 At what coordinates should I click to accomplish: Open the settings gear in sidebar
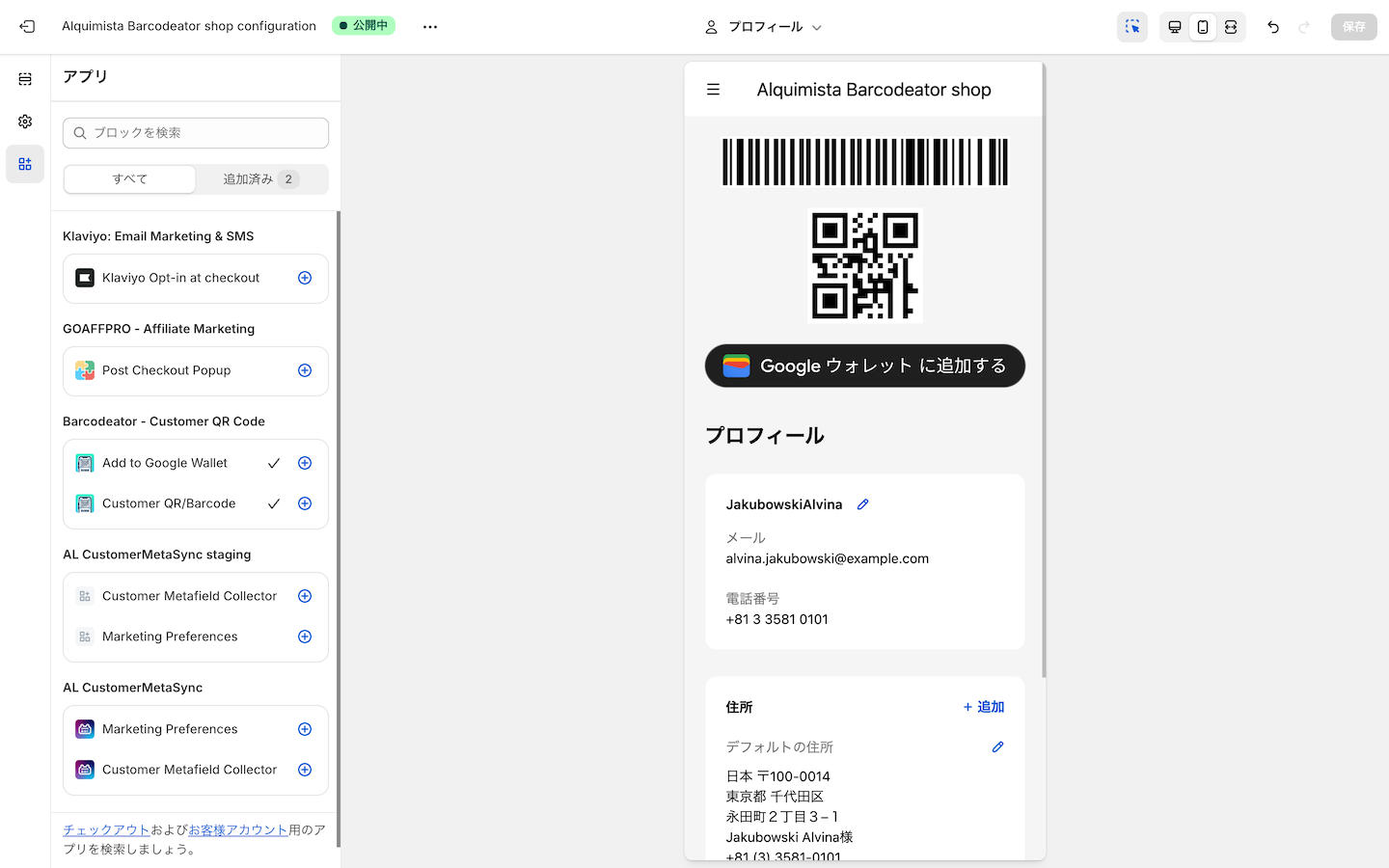pyautogui.click(x=25, y=122)
